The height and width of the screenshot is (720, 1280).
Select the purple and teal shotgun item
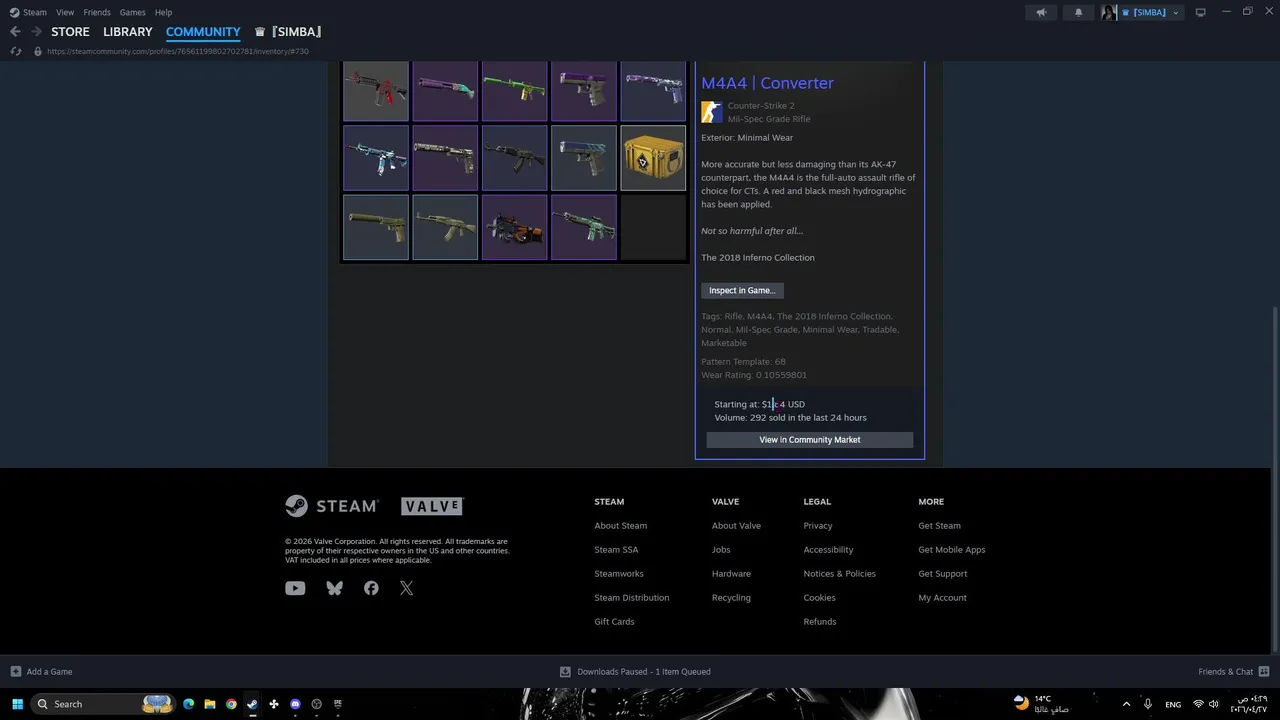(x=445, y=91)
